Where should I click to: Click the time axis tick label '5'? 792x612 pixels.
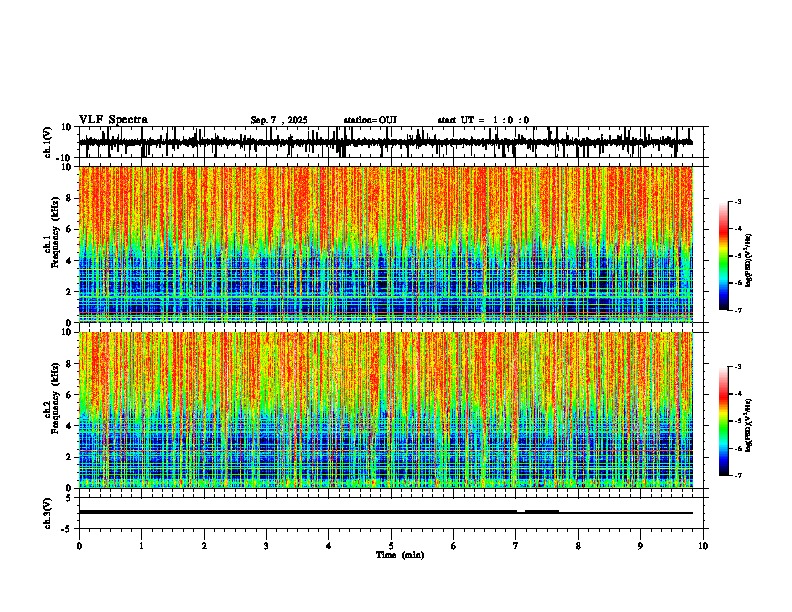[x=391, y=546]
